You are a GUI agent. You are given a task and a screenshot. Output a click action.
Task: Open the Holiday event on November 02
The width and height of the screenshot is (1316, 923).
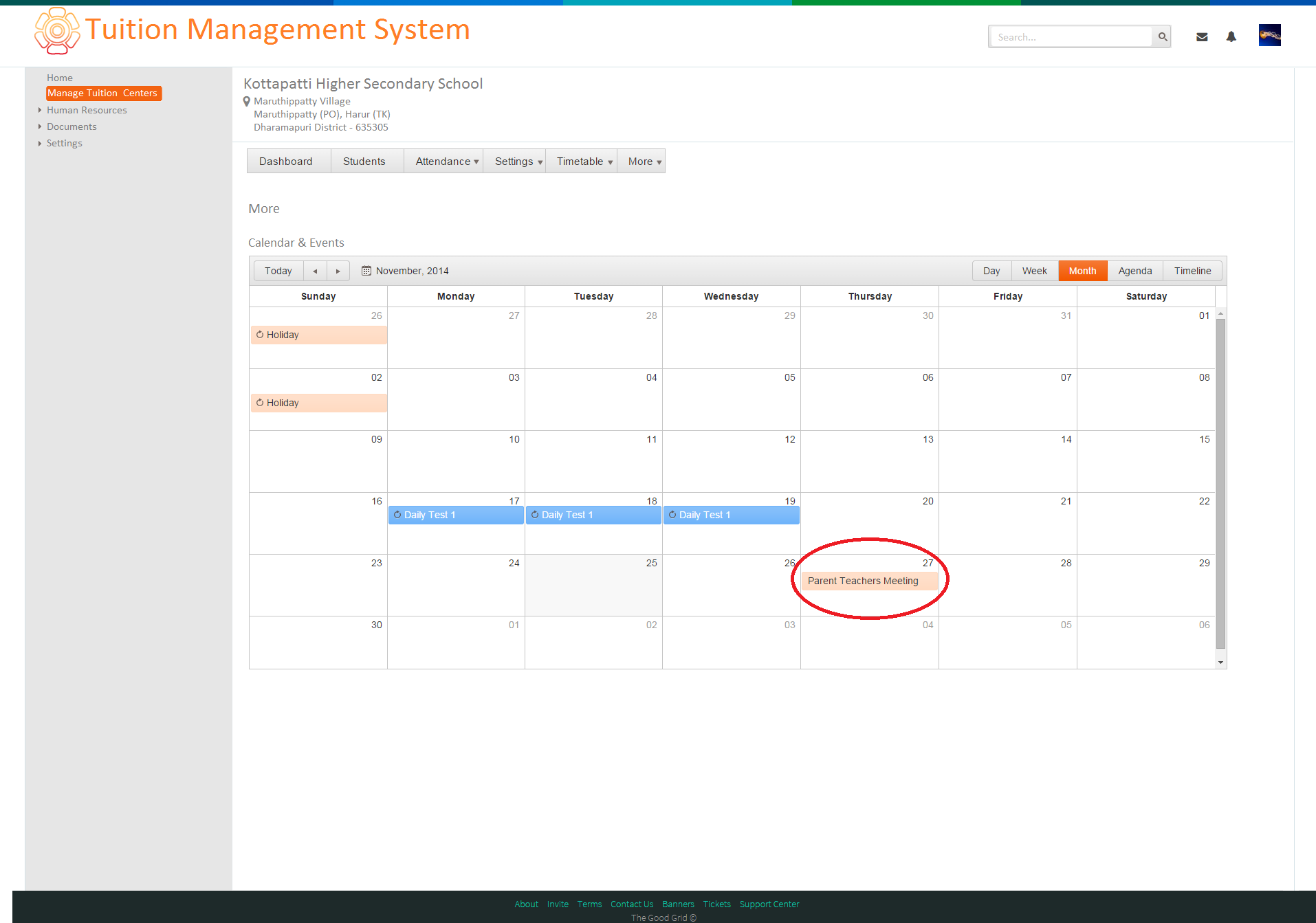click(x=319, y=403)
